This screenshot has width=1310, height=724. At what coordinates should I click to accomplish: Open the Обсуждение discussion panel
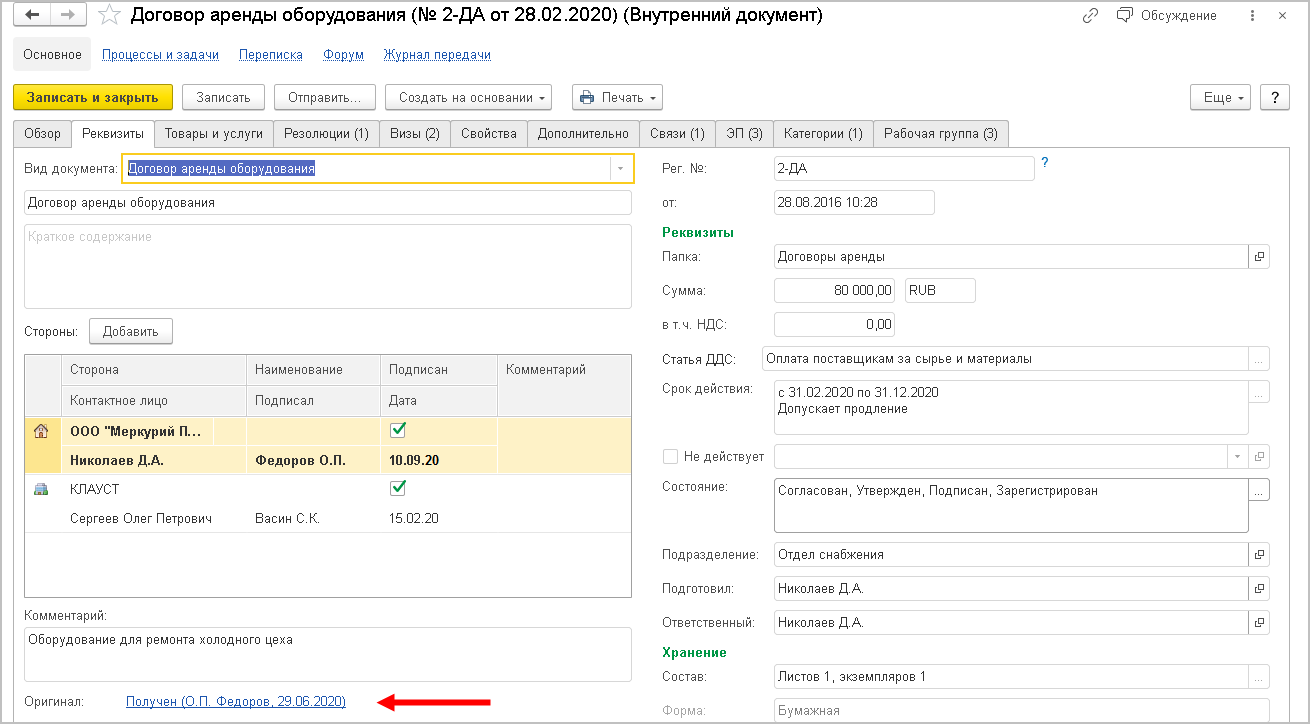point(1167,16)
